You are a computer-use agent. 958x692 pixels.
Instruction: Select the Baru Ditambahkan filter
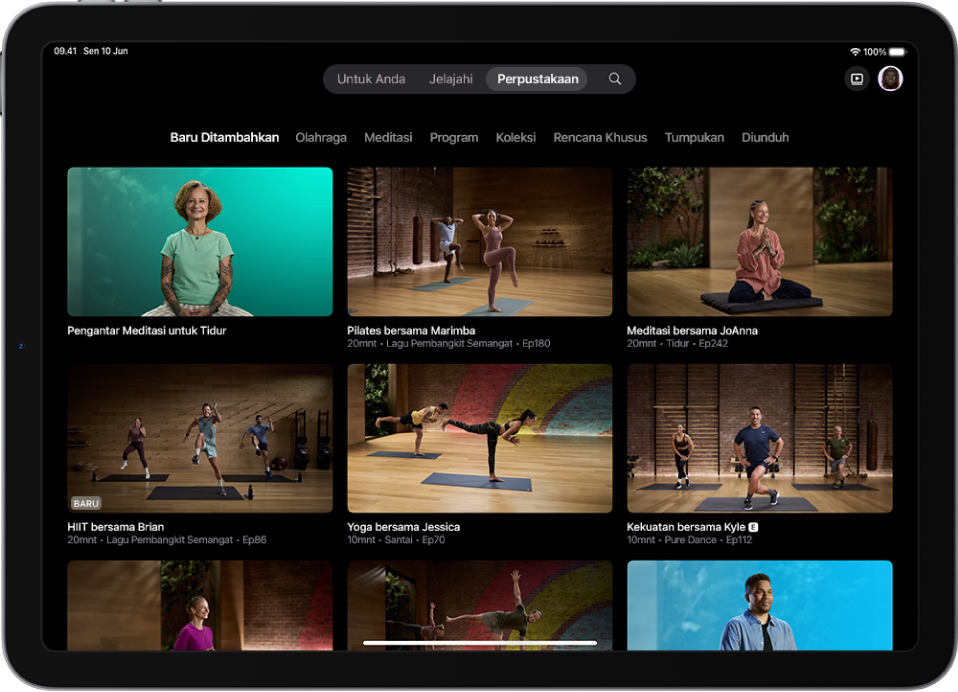point(224,137)
